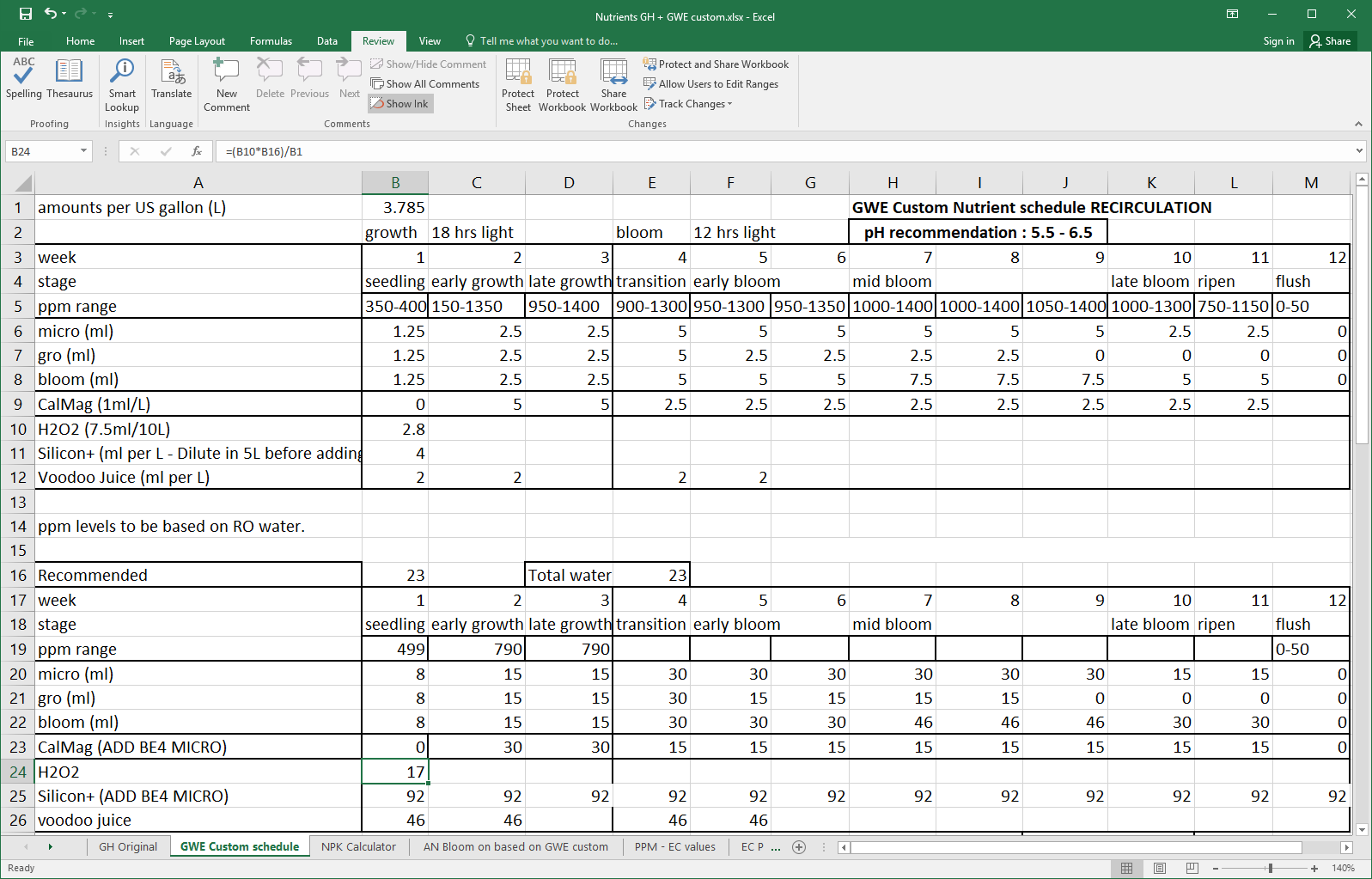Open Customize Quick Access Toolbar dropdown
The height and width of the screenshot is (879, 1372).
click(x=111, y=15)
